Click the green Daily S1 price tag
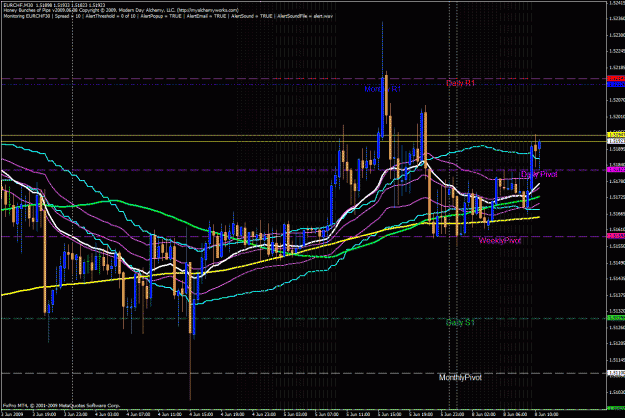Viewport: 625px width, 418px height. coord(615,318)
